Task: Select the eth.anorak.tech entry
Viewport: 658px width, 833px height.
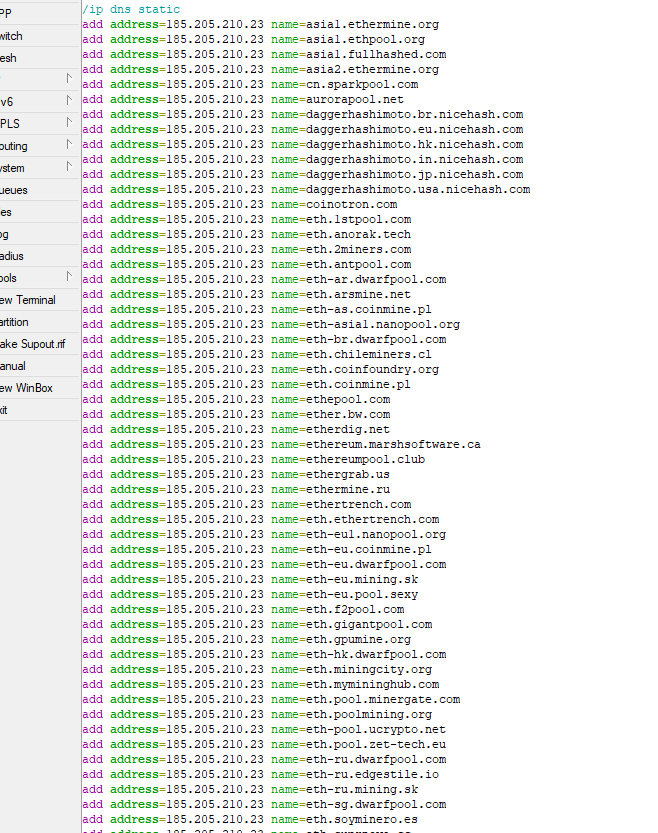Action: coord(247,234)
